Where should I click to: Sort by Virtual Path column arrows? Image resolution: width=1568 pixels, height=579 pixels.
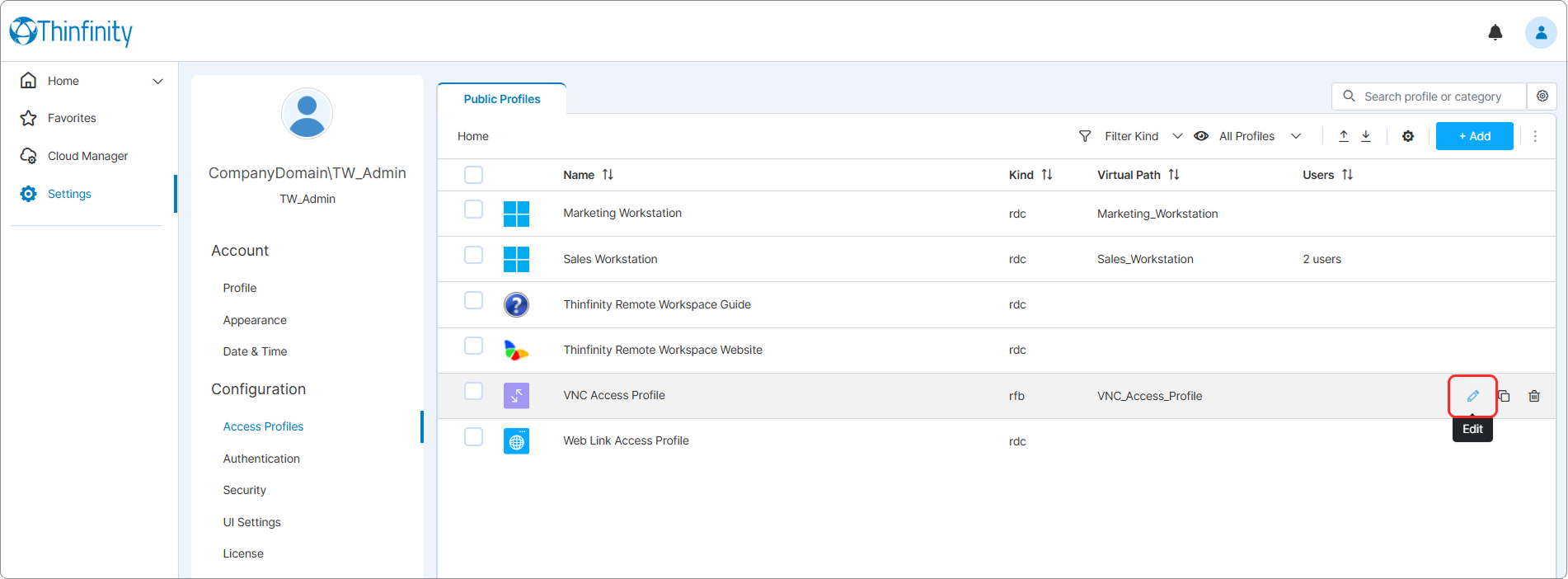click(x=1174, y=175)
